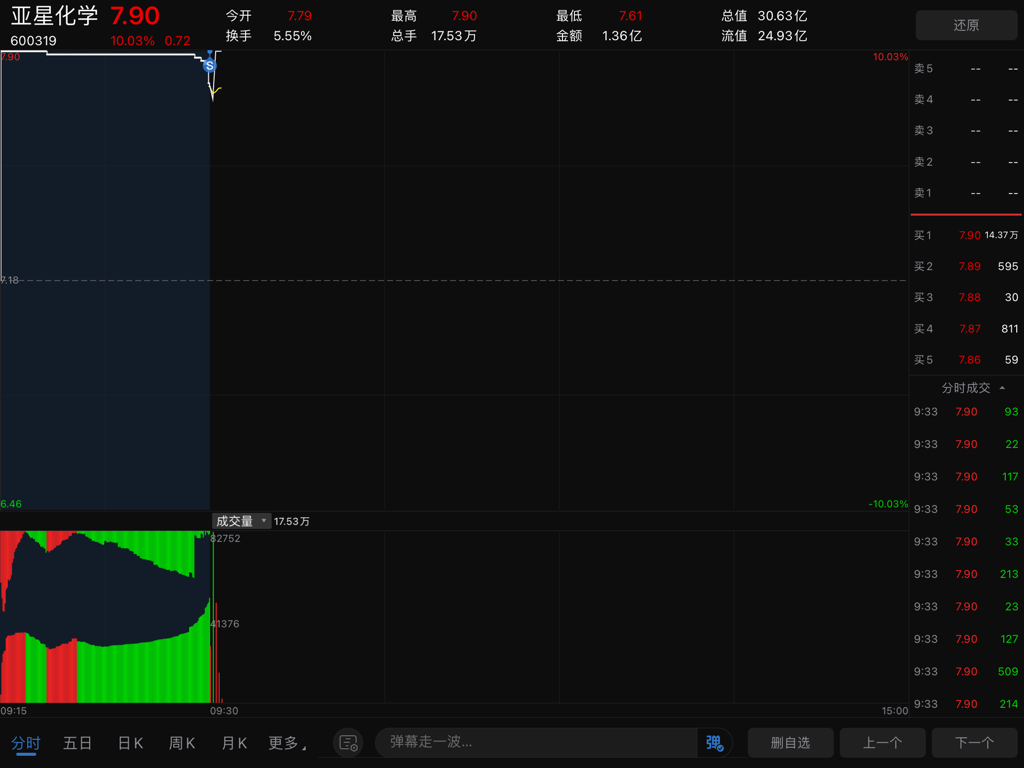Click the stock name 亚星化学
The image size is (1024, 768).
[x=54, y=16]
